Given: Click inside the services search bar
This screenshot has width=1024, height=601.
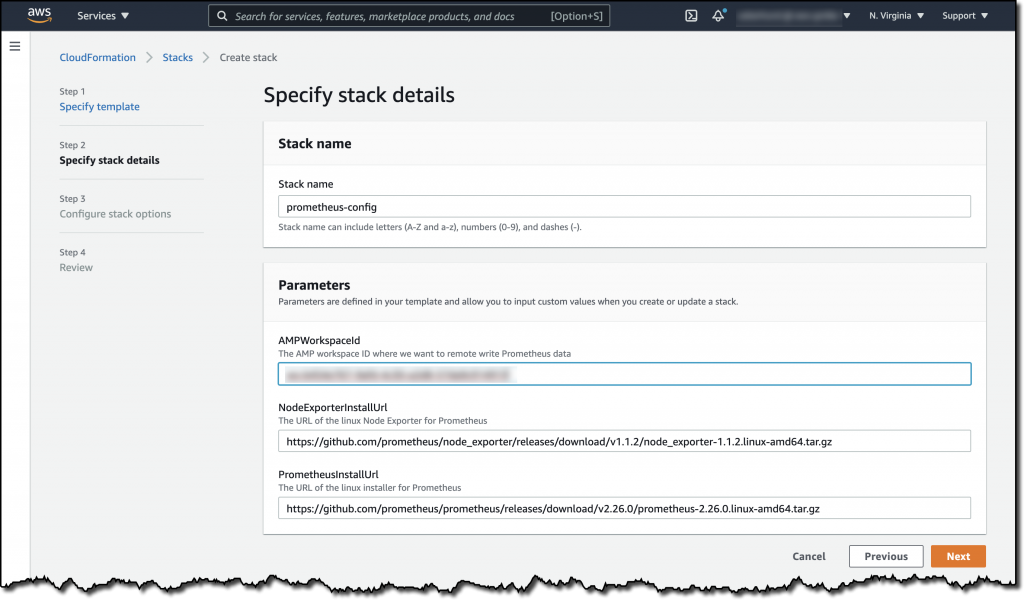Looking at the screenshot, I should 409,15.
